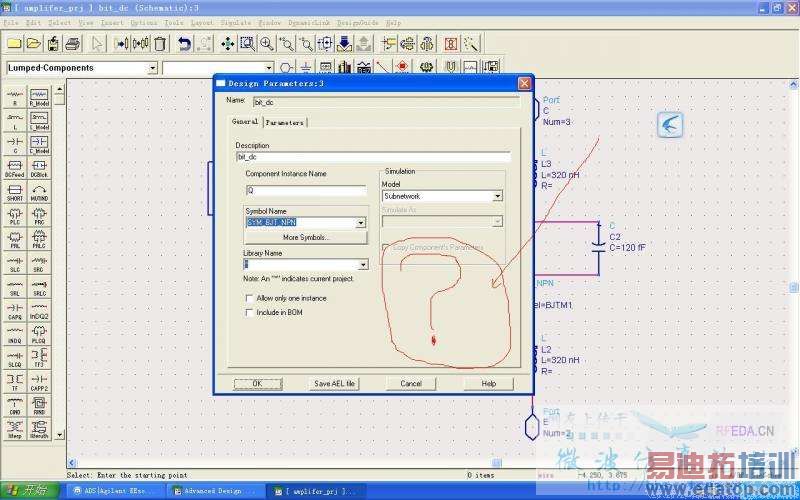Select the L inductor palette component
Viewport: 800px width, 500px height.
[15, 120]
